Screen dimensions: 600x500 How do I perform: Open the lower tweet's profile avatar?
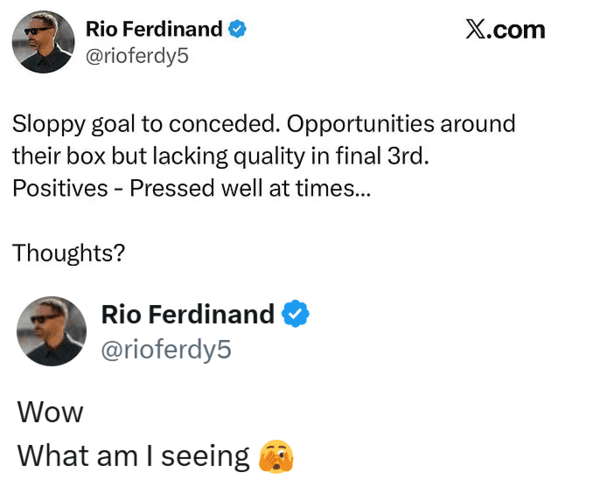[53, 330]
